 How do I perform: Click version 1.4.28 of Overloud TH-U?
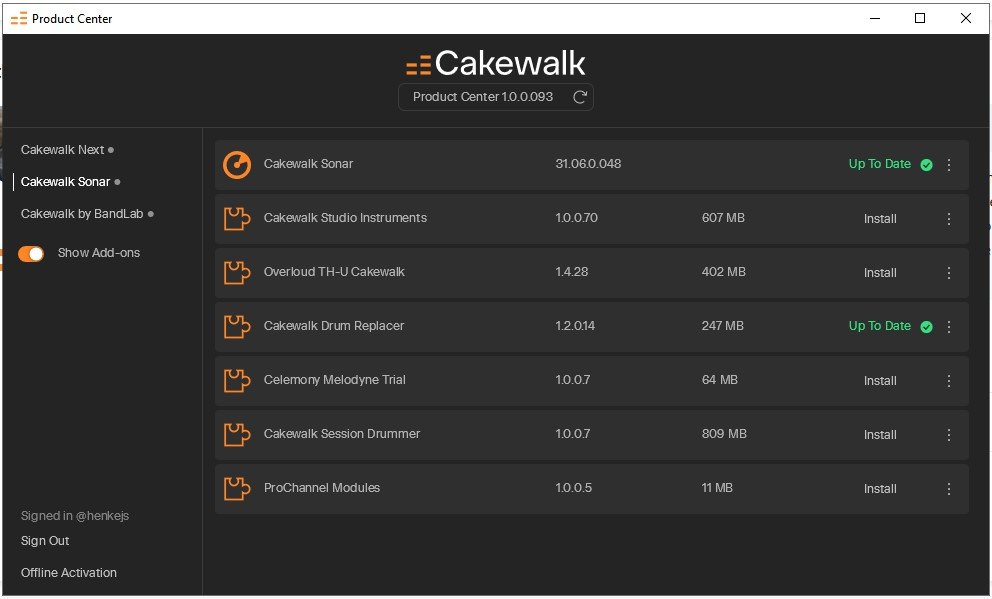tap(571, 272)
